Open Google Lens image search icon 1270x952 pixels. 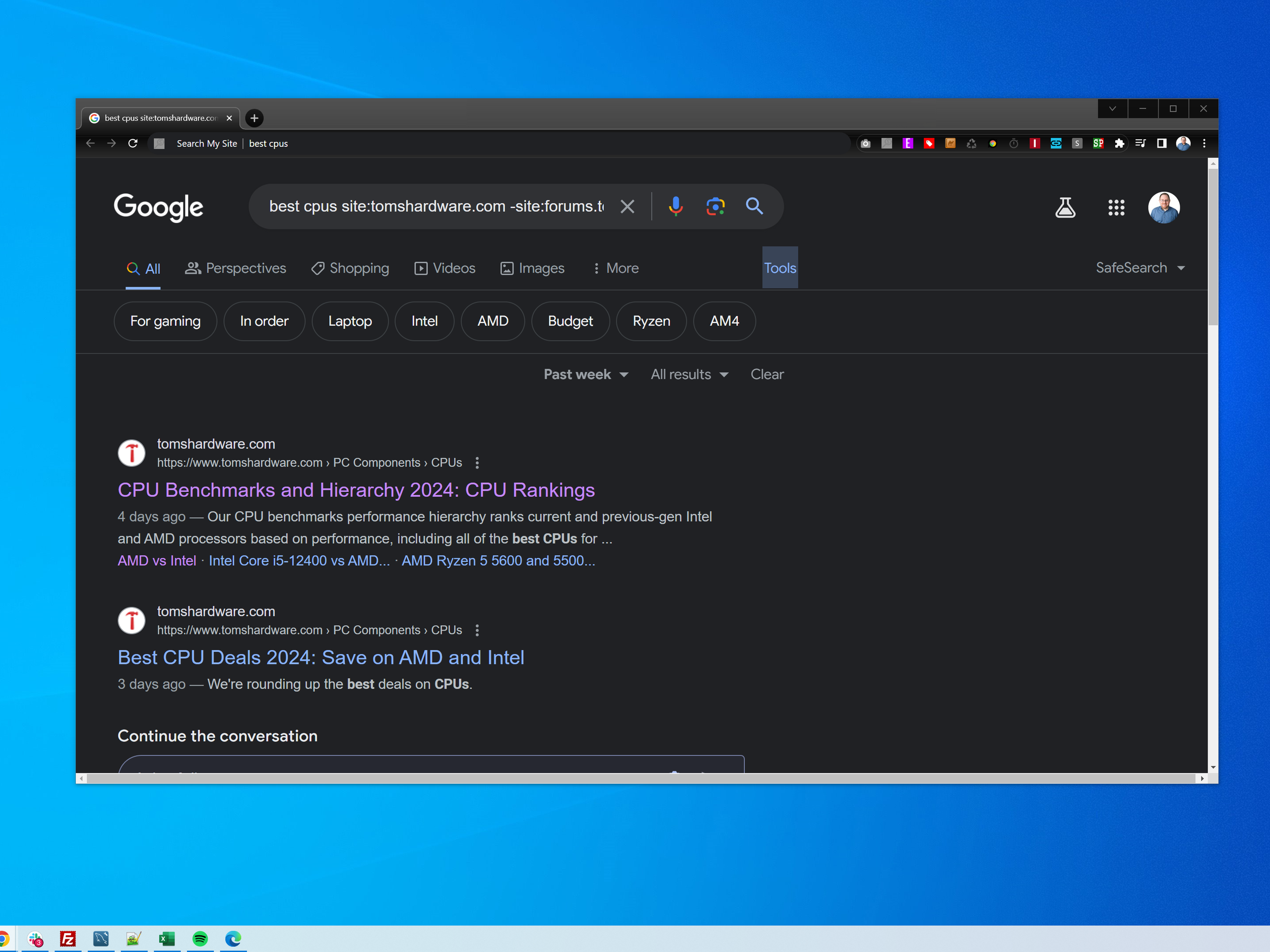point(715,206)
